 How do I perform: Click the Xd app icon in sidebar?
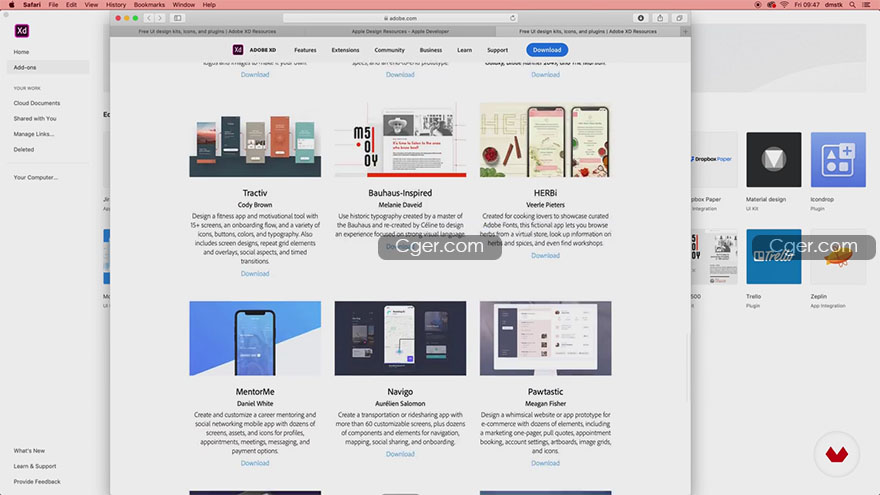[x=22, y=31]
